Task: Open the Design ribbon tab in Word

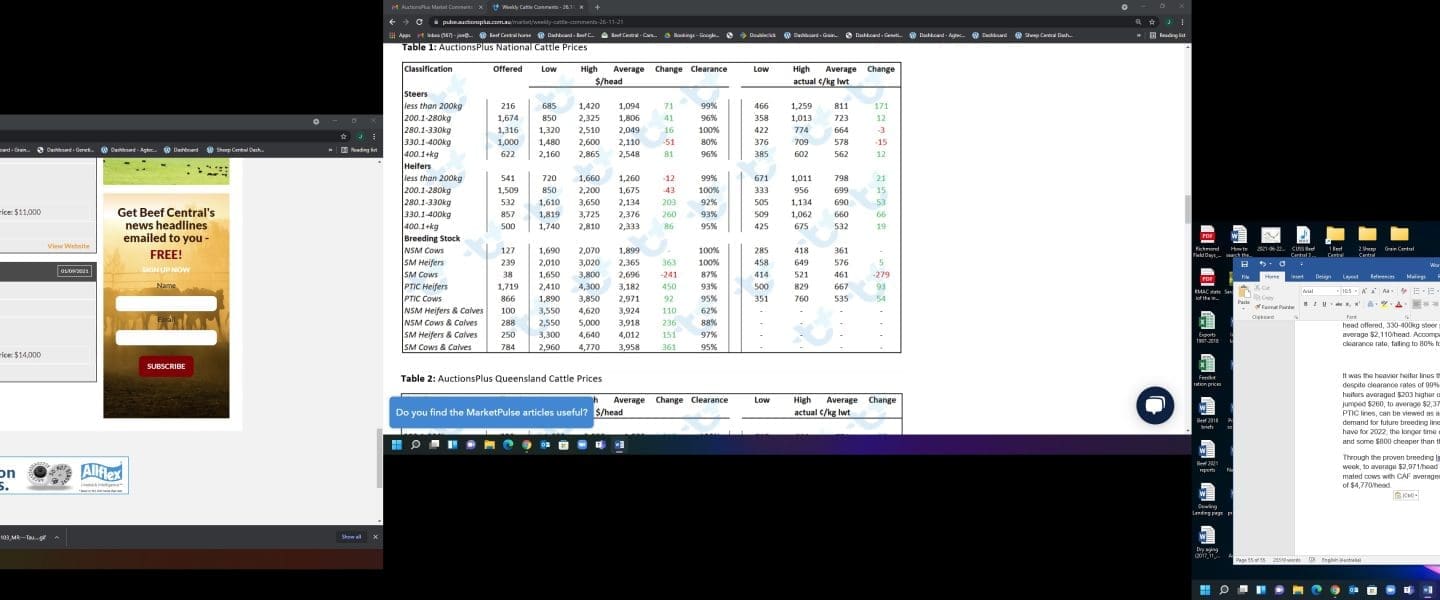Action: click(x=1323, y=276)
